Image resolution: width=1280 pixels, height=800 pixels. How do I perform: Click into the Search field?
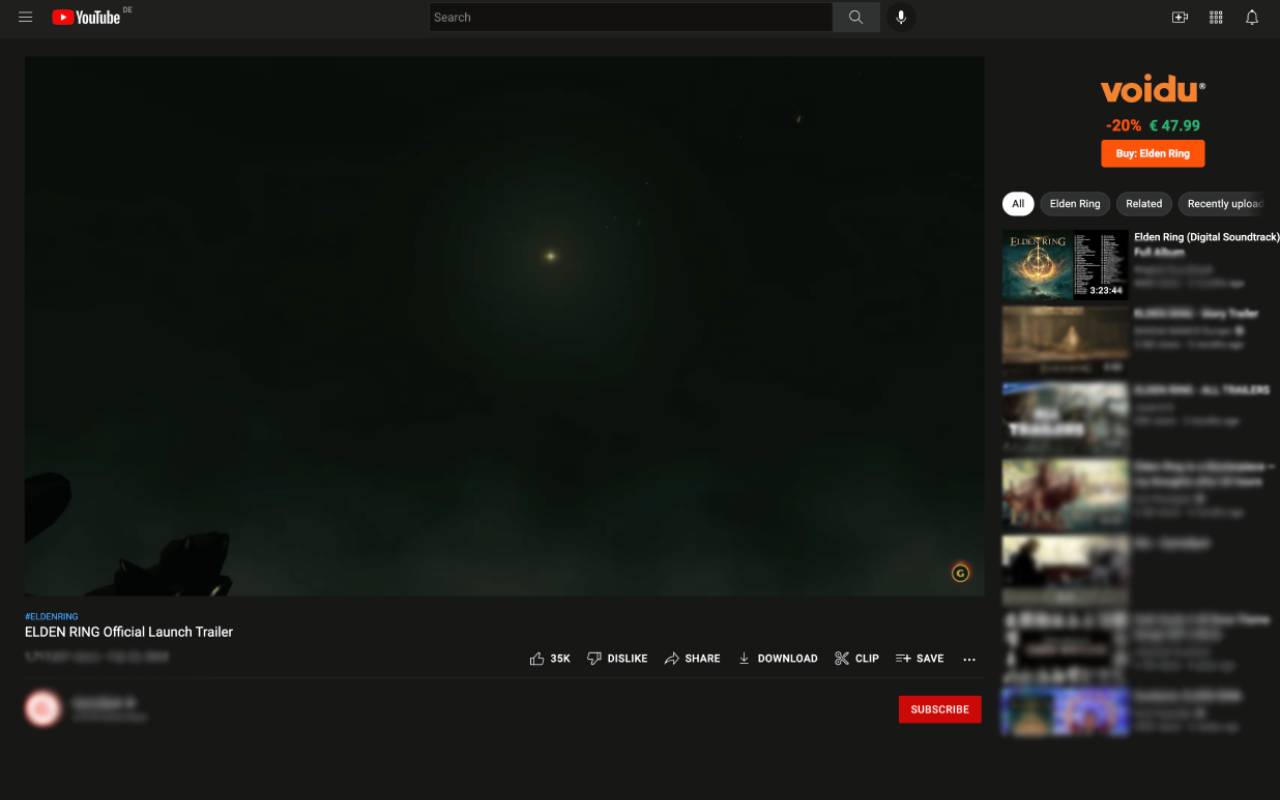[x=631, y=17]
